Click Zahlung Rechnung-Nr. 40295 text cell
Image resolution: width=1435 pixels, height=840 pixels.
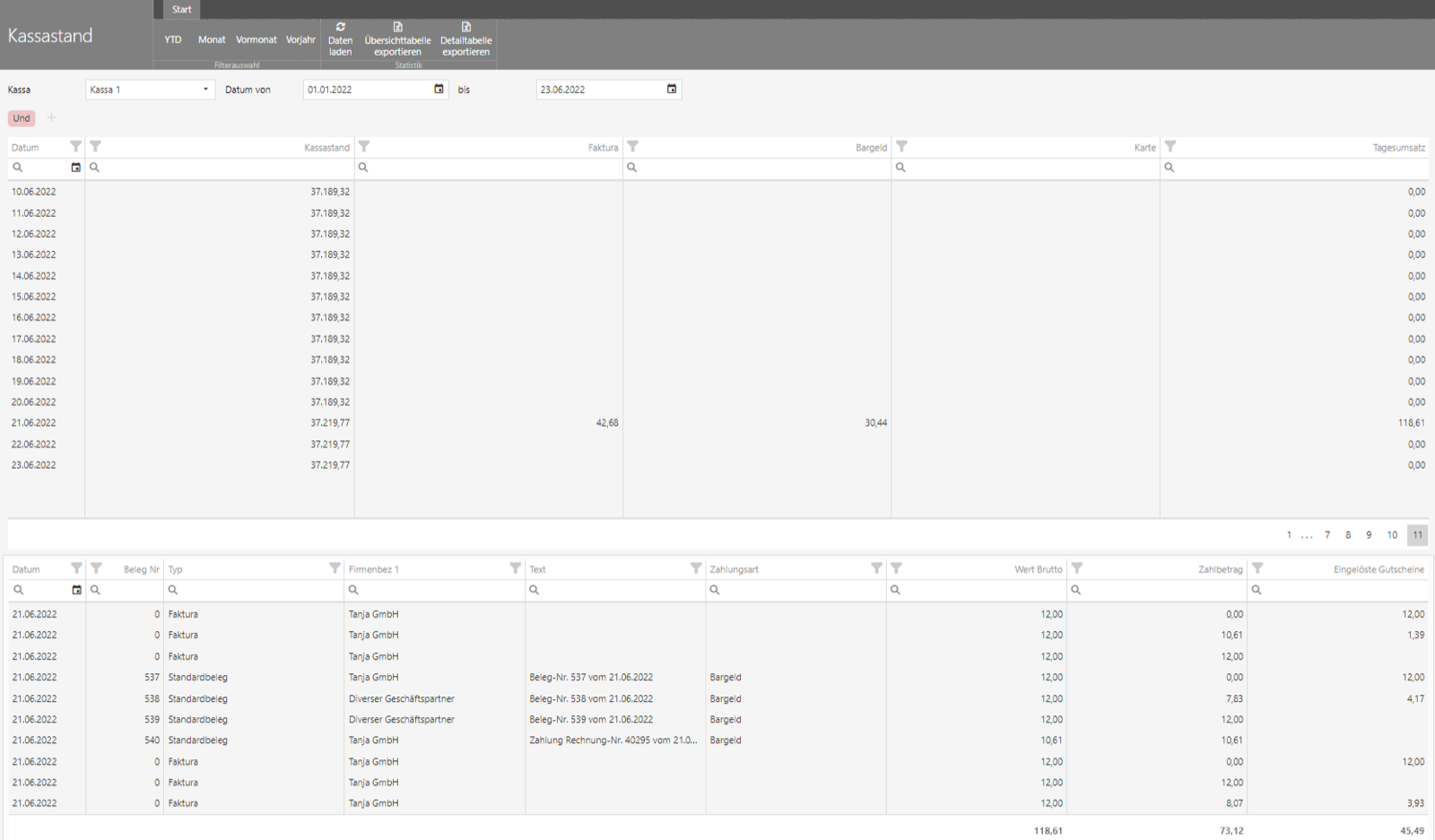click(x=613, y=740)
